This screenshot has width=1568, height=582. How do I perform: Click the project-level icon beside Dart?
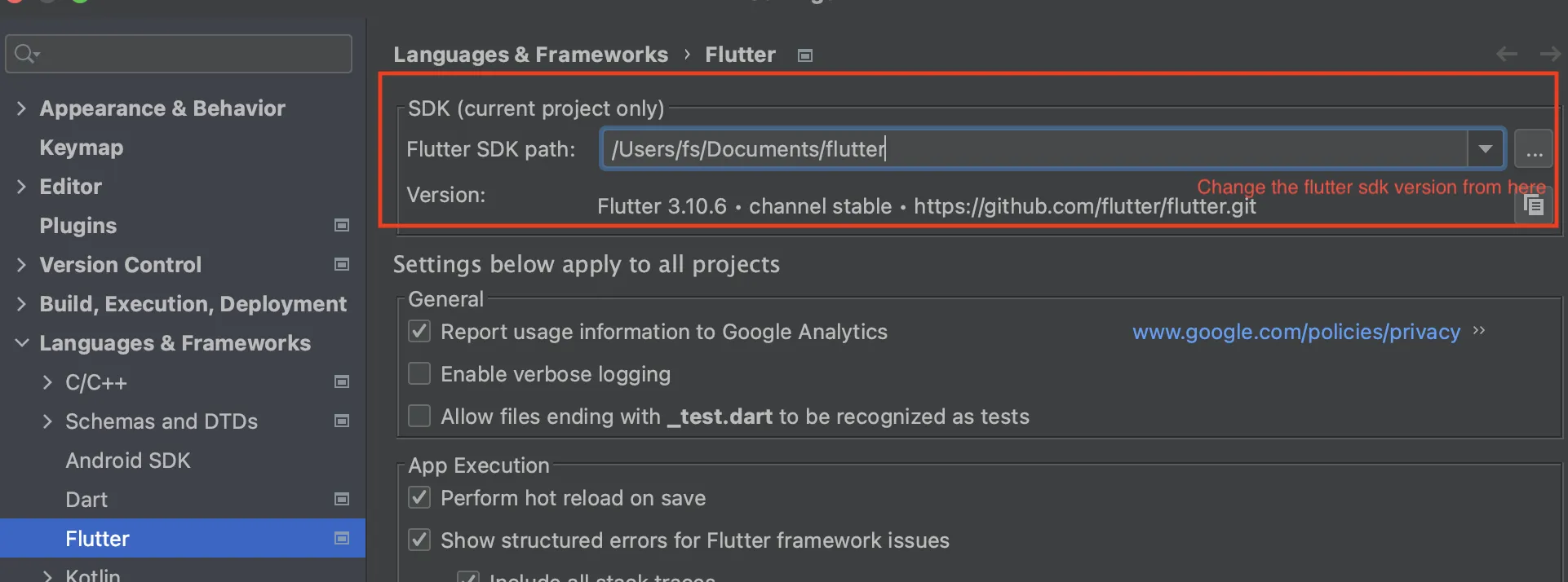[342, 499]
